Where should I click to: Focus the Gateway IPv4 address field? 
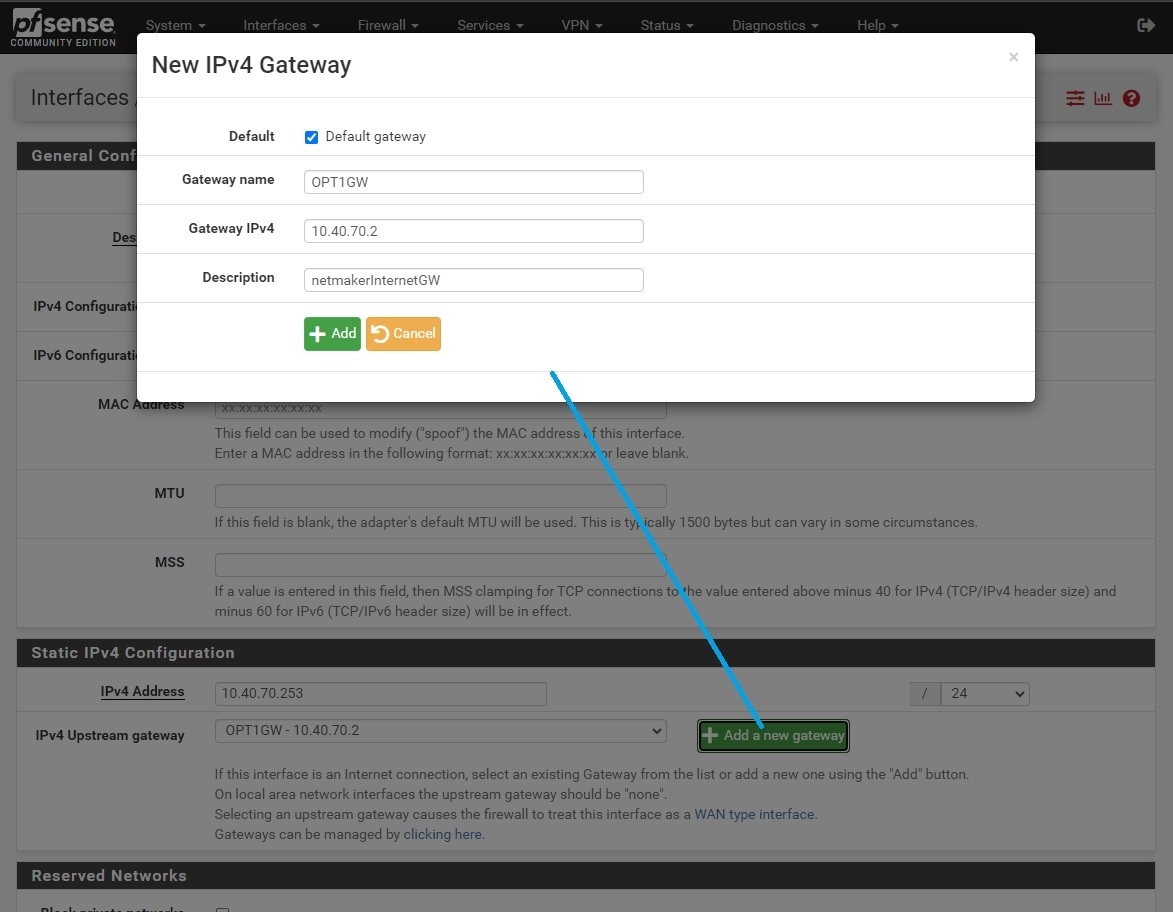(473, 231)
